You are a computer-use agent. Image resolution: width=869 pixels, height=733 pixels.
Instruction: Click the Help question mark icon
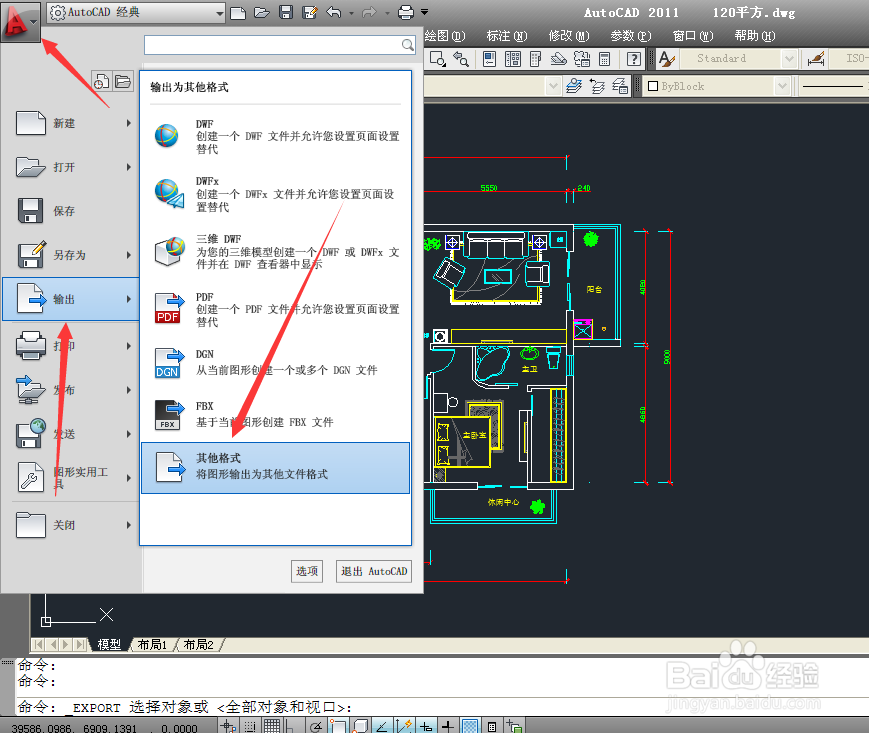point(633,59)
